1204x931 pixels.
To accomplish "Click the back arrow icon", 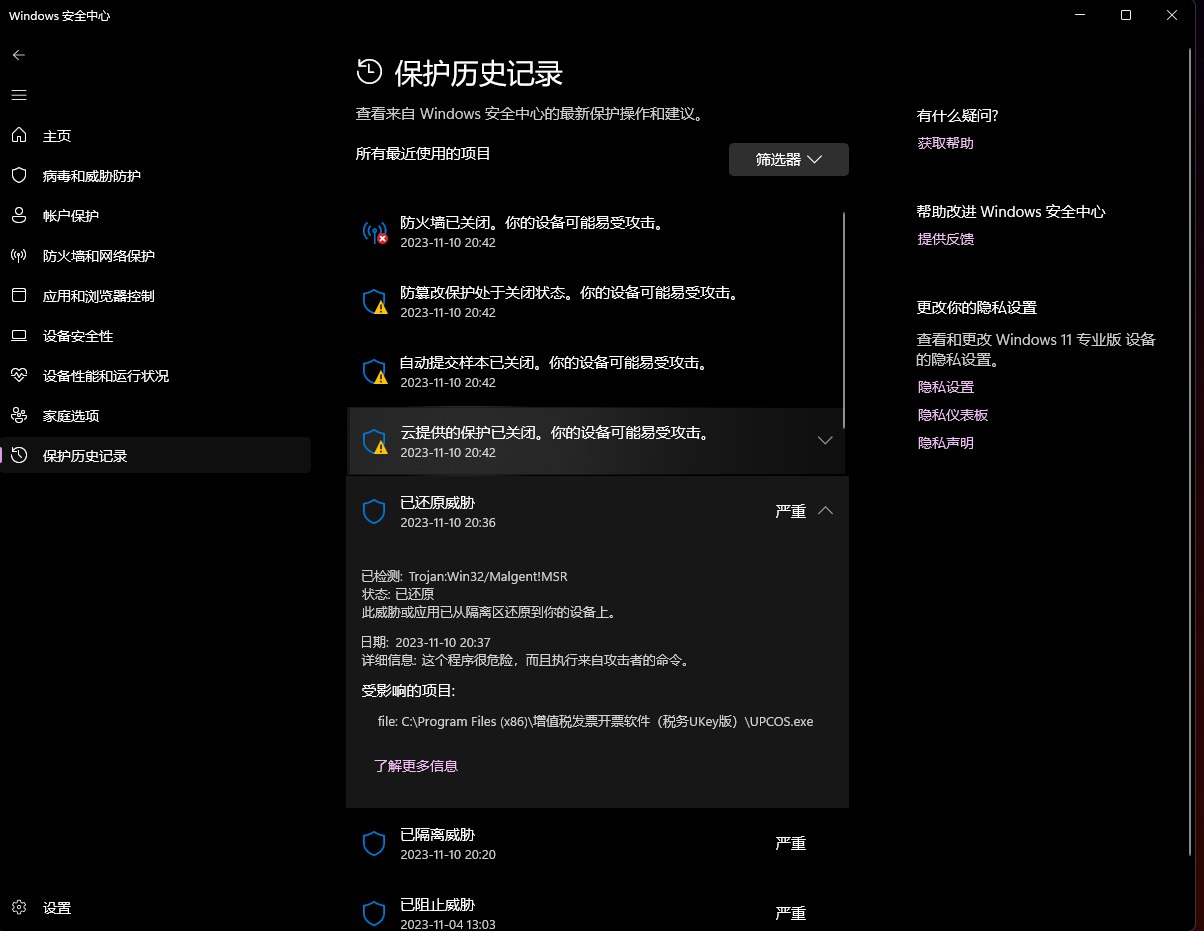I will (x=18, y=55).
